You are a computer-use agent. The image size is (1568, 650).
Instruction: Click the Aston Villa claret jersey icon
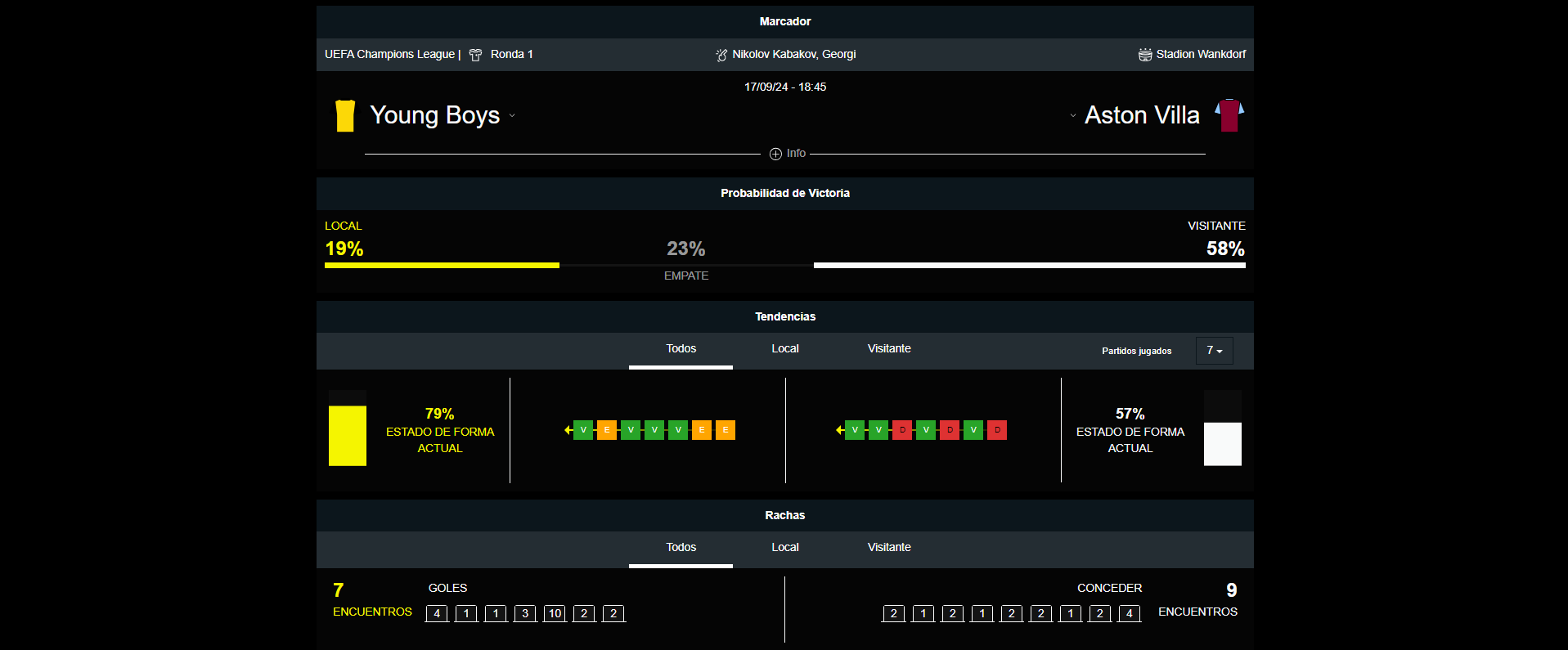click(x=1229, y=115)
